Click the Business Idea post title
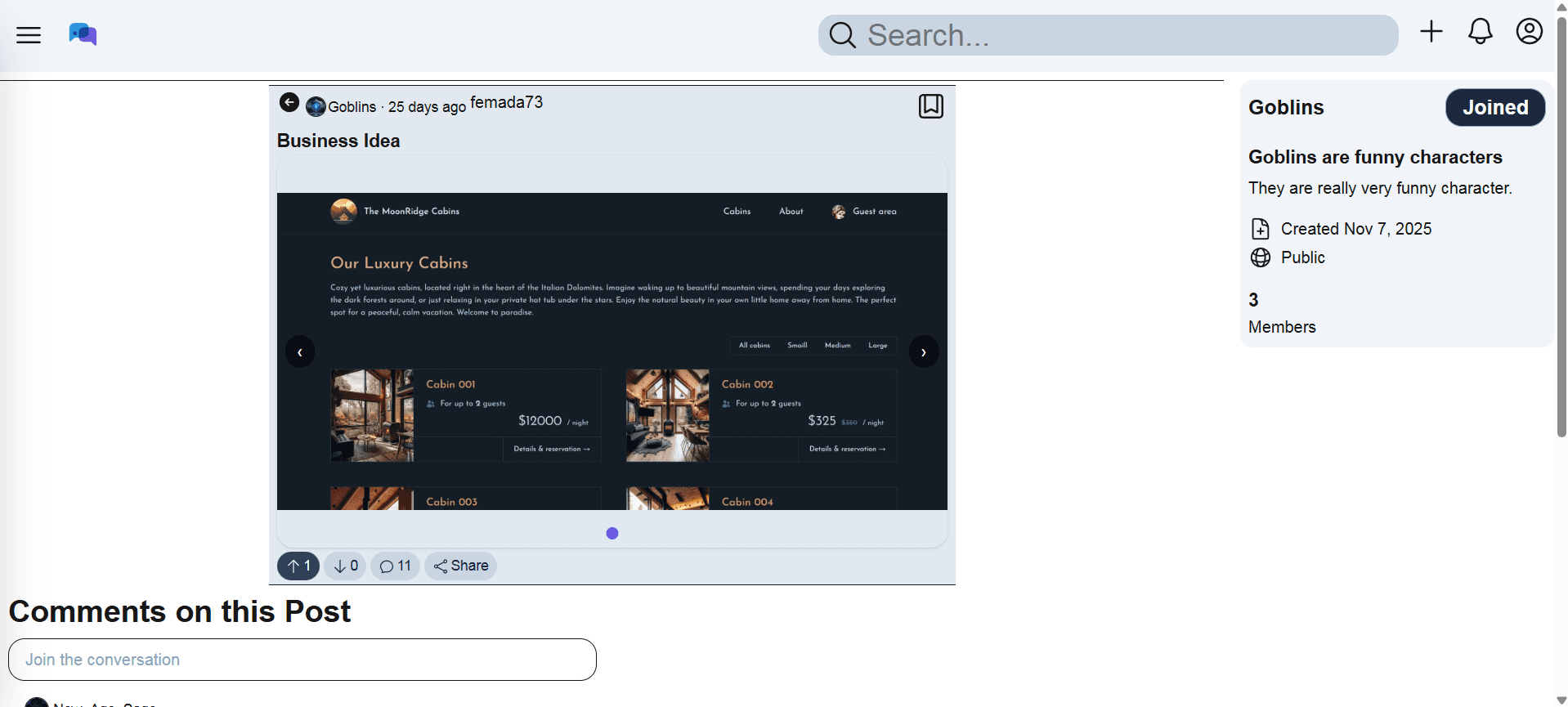The image size is (1568, 707). (x=338, y=141)
